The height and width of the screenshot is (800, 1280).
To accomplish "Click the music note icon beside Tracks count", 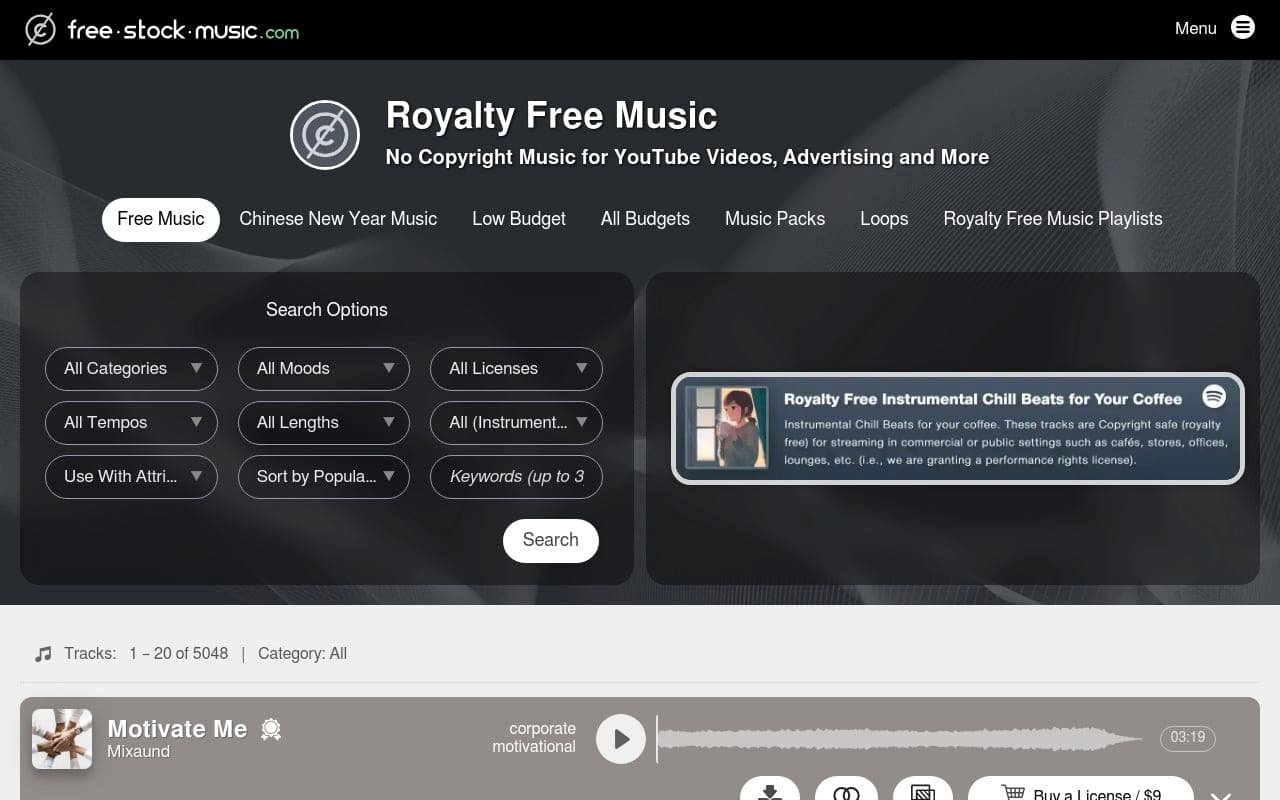I will click(42, 652).
